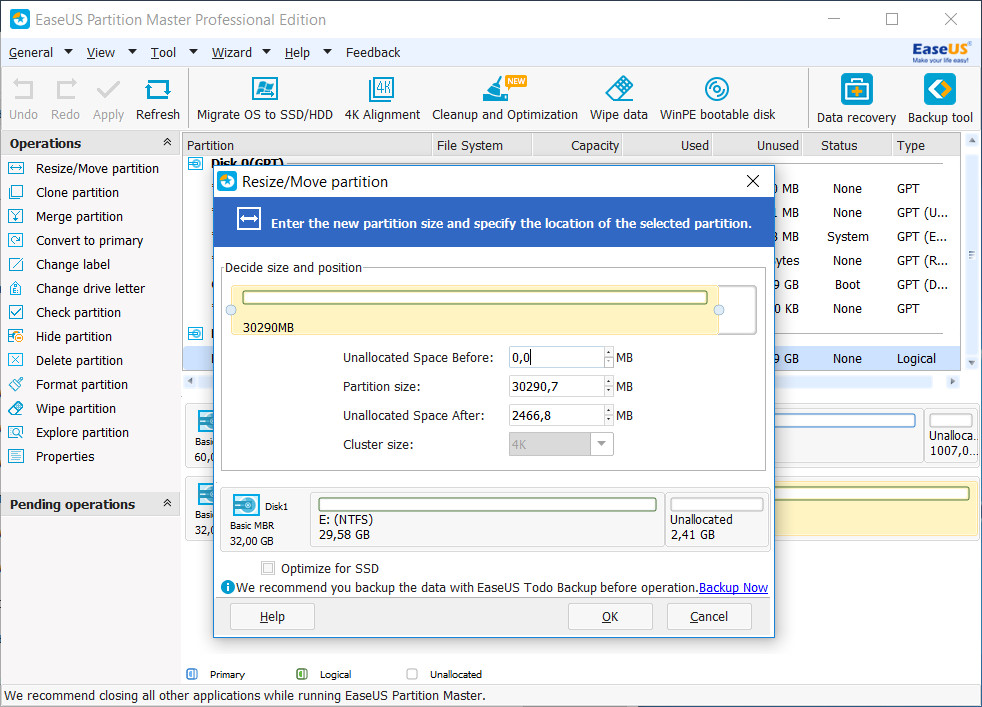Collapse the Operations panel
982x707 pixels.
[x=167, y=142]
